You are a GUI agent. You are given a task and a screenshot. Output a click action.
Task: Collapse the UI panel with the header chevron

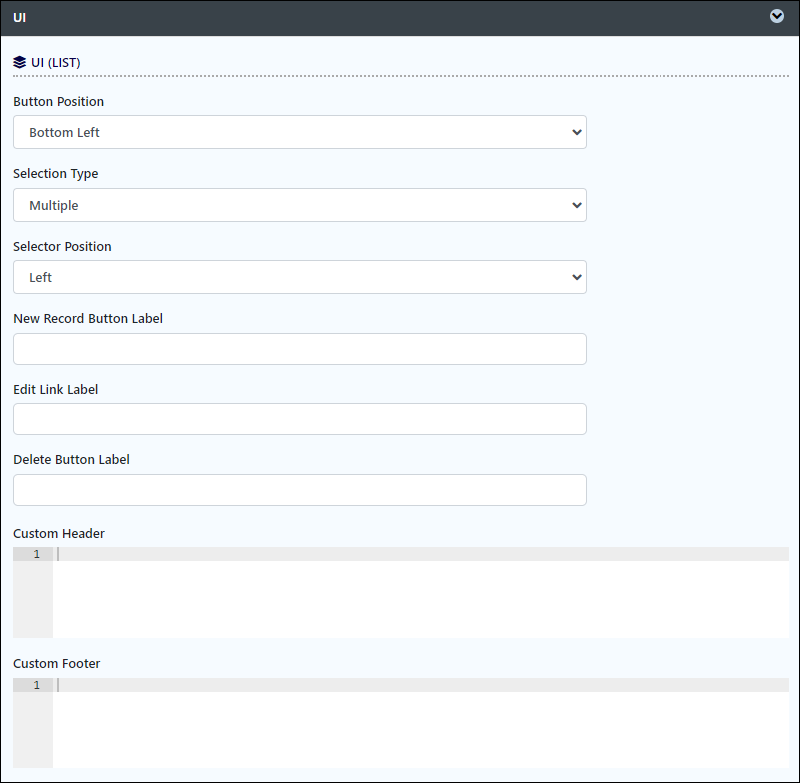[777, 16]
